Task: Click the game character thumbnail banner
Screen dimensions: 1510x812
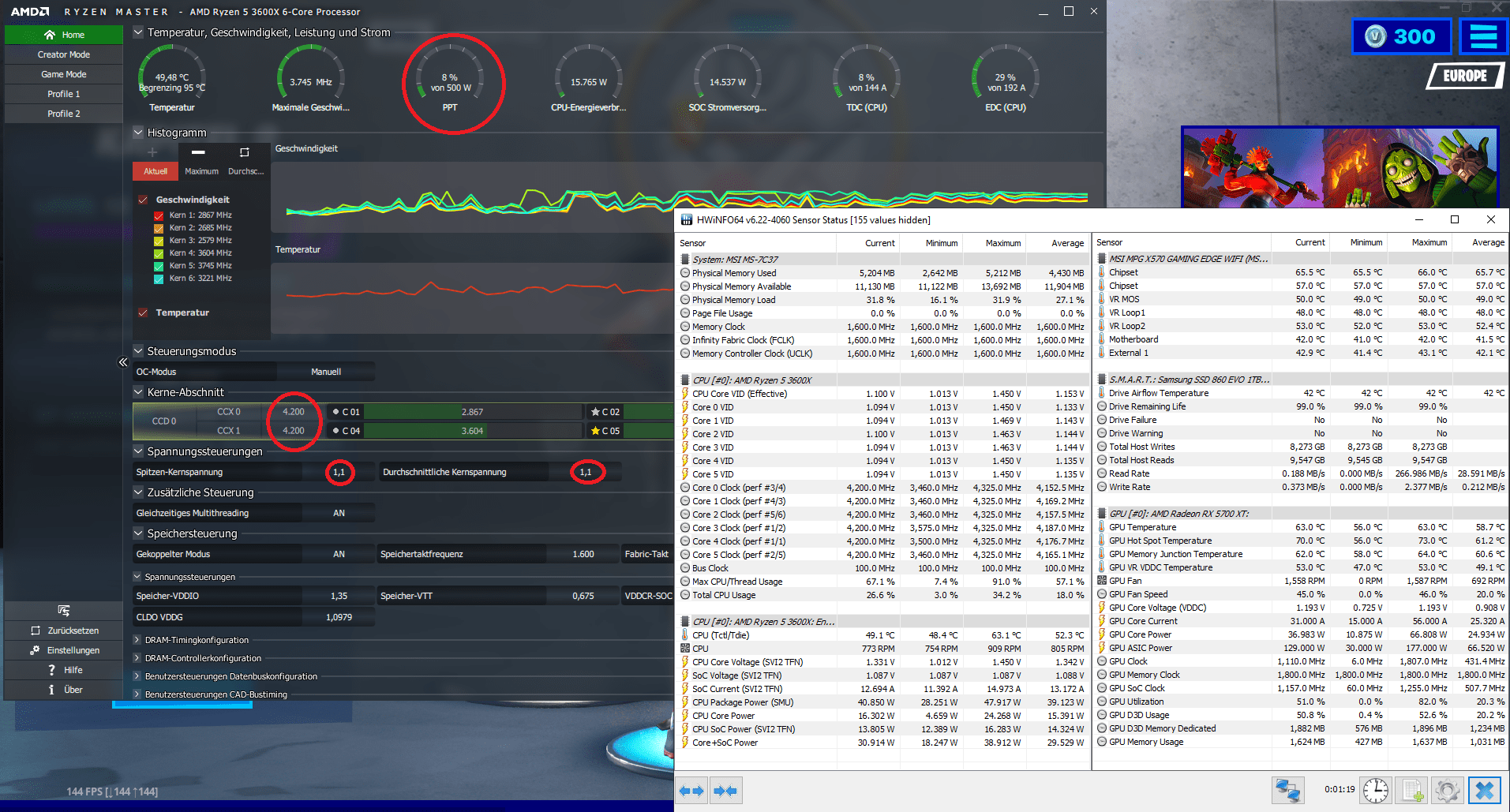Action: [x=1340, y=168]
